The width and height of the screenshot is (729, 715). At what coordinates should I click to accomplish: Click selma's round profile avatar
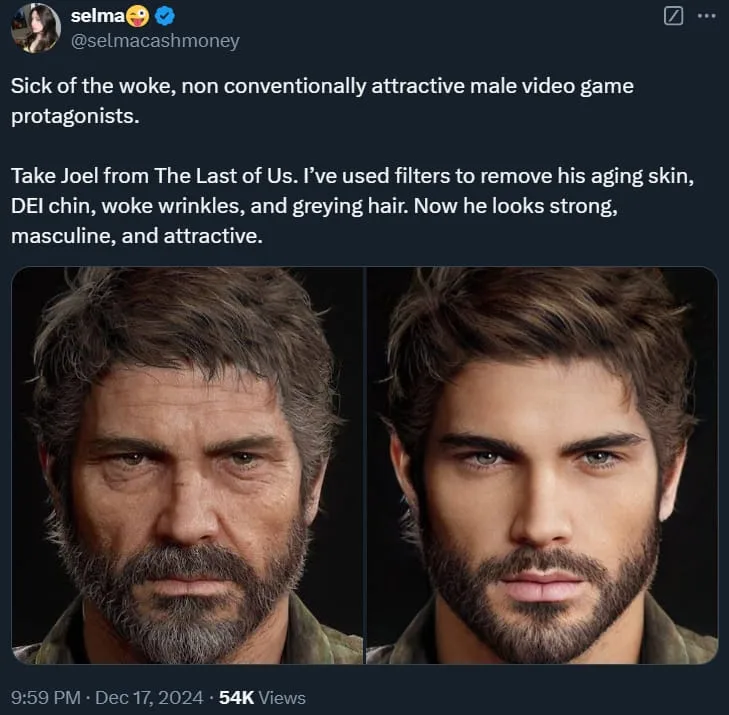point(36,28)
